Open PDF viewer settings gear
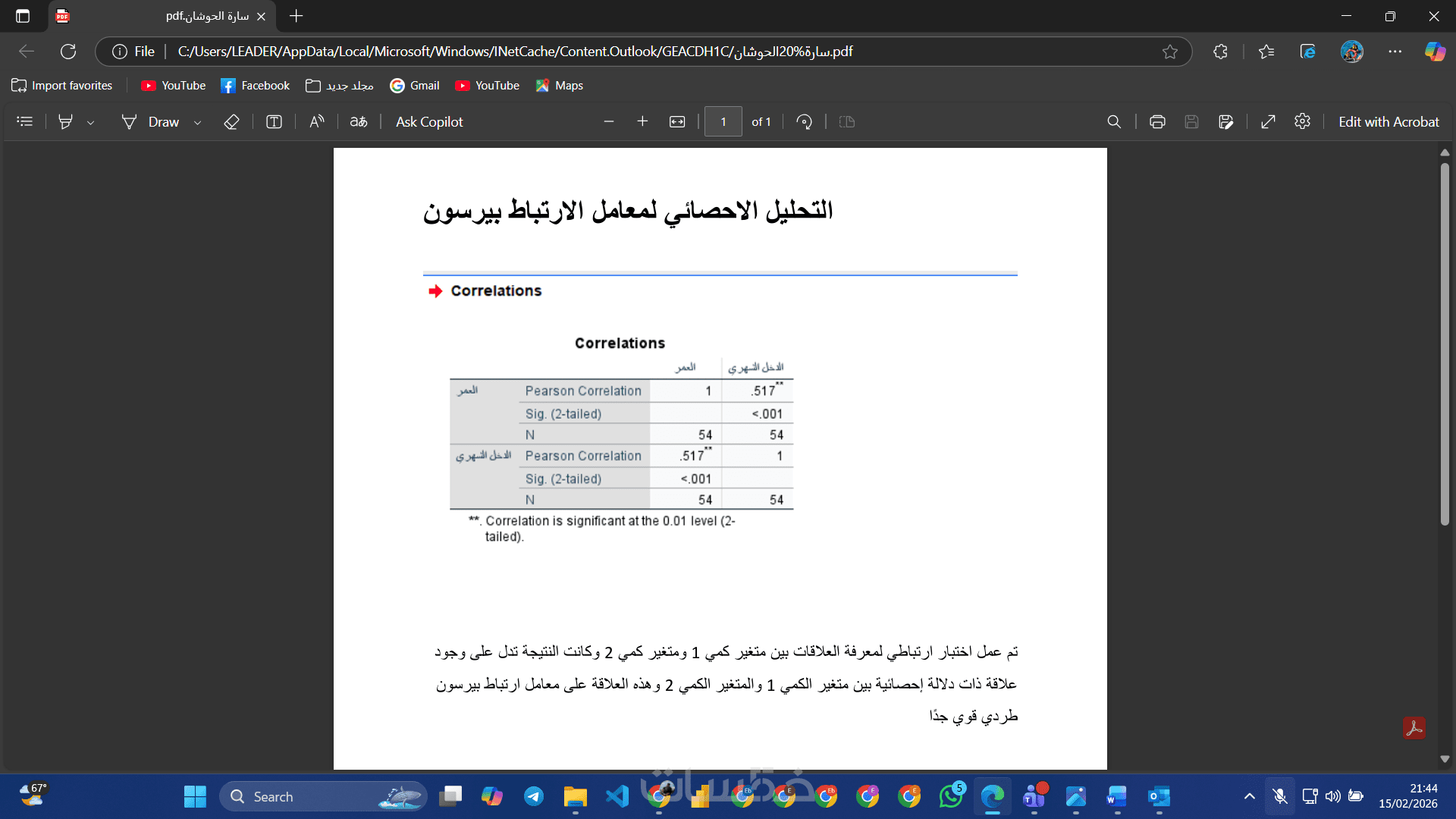Viewport: 1456px width, 819px height. [1302, 121]
